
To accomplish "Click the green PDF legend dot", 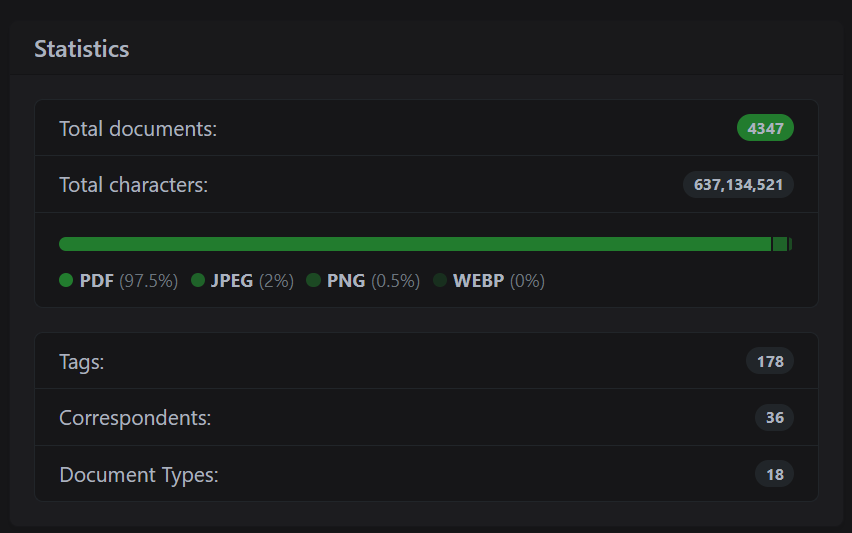I will pos(67,281).
